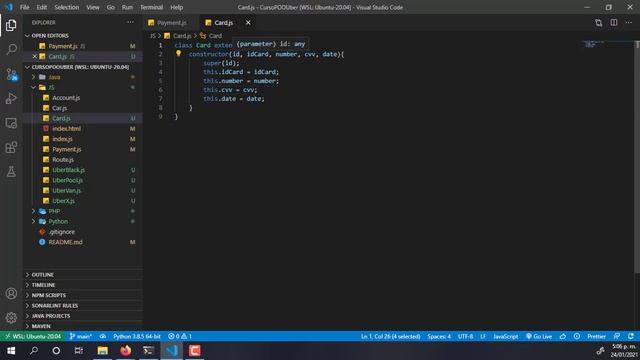Click the Prettier status bar item
This screenshot has width=640, height=360.
pyautogui.click(x=596, y=336)
